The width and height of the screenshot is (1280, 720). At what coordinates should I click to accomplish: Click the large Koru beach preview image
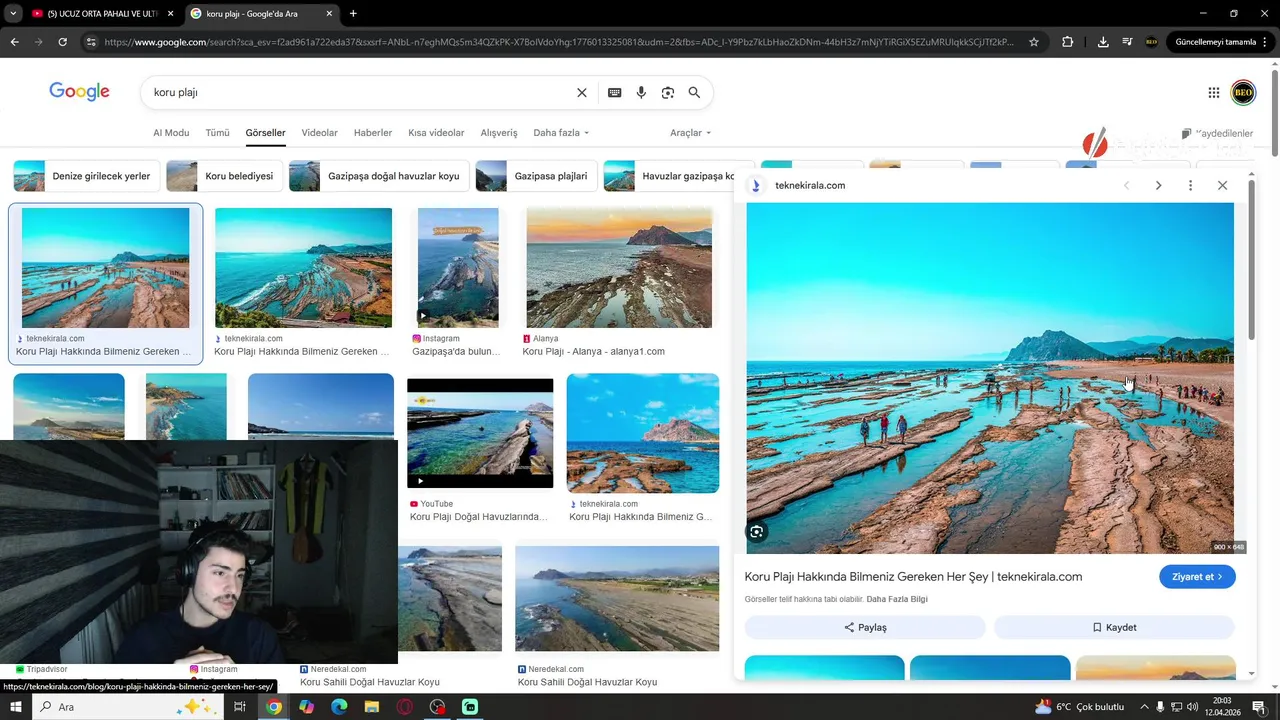990,378
